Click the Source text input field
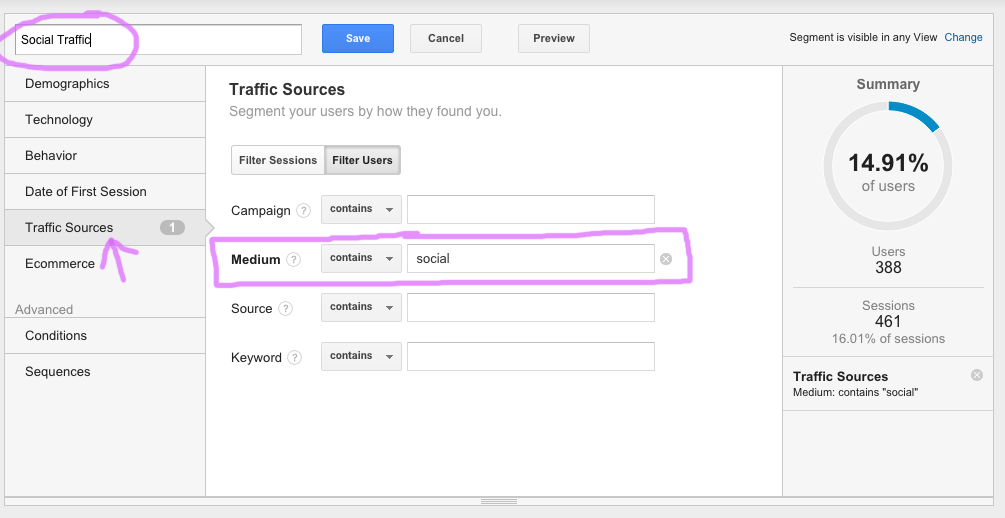This screenshot has width=1005, height=518. [x=530, y=308]
